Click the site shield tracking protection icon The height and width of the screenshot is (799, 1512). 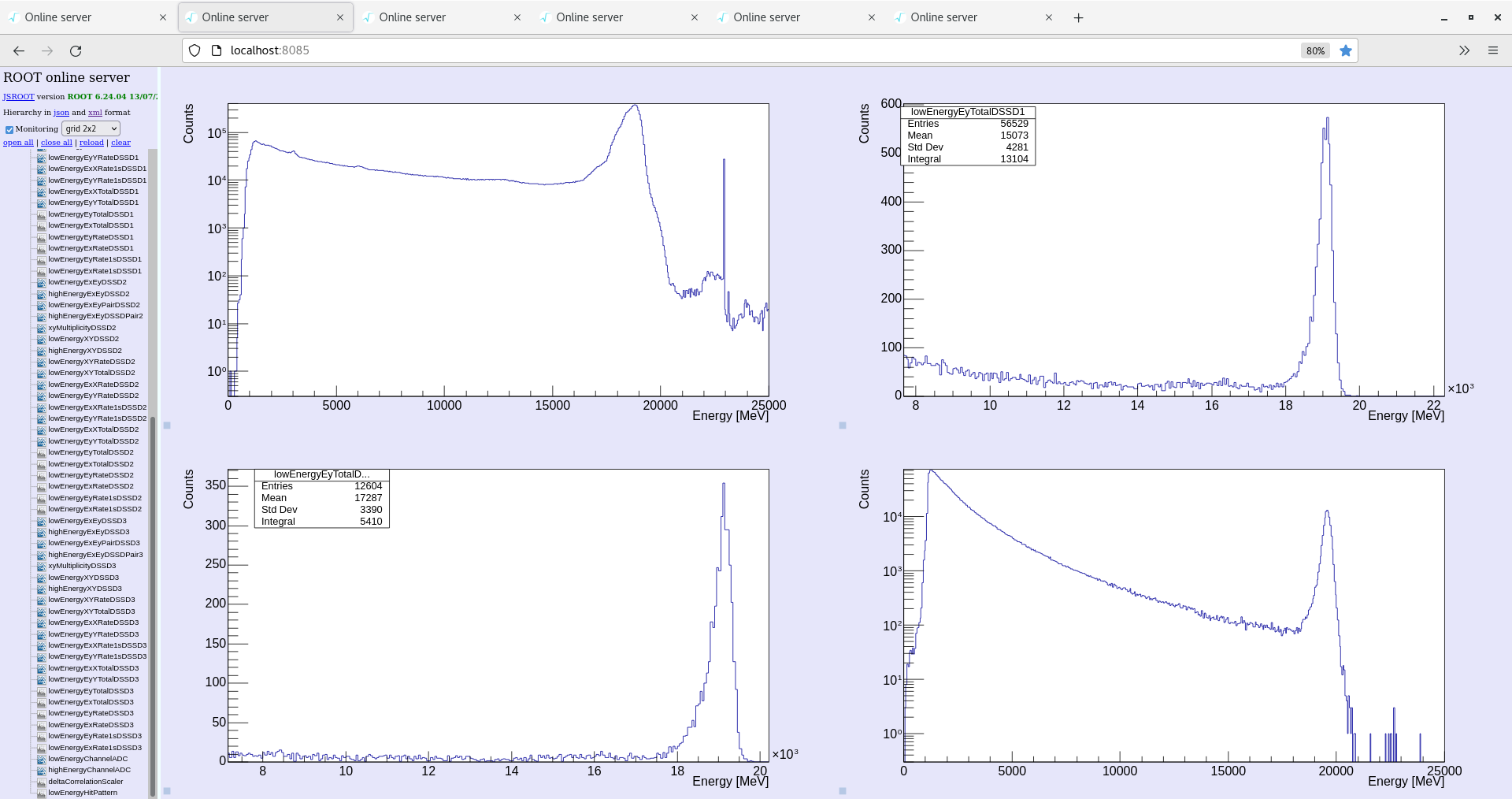[195, 50]
